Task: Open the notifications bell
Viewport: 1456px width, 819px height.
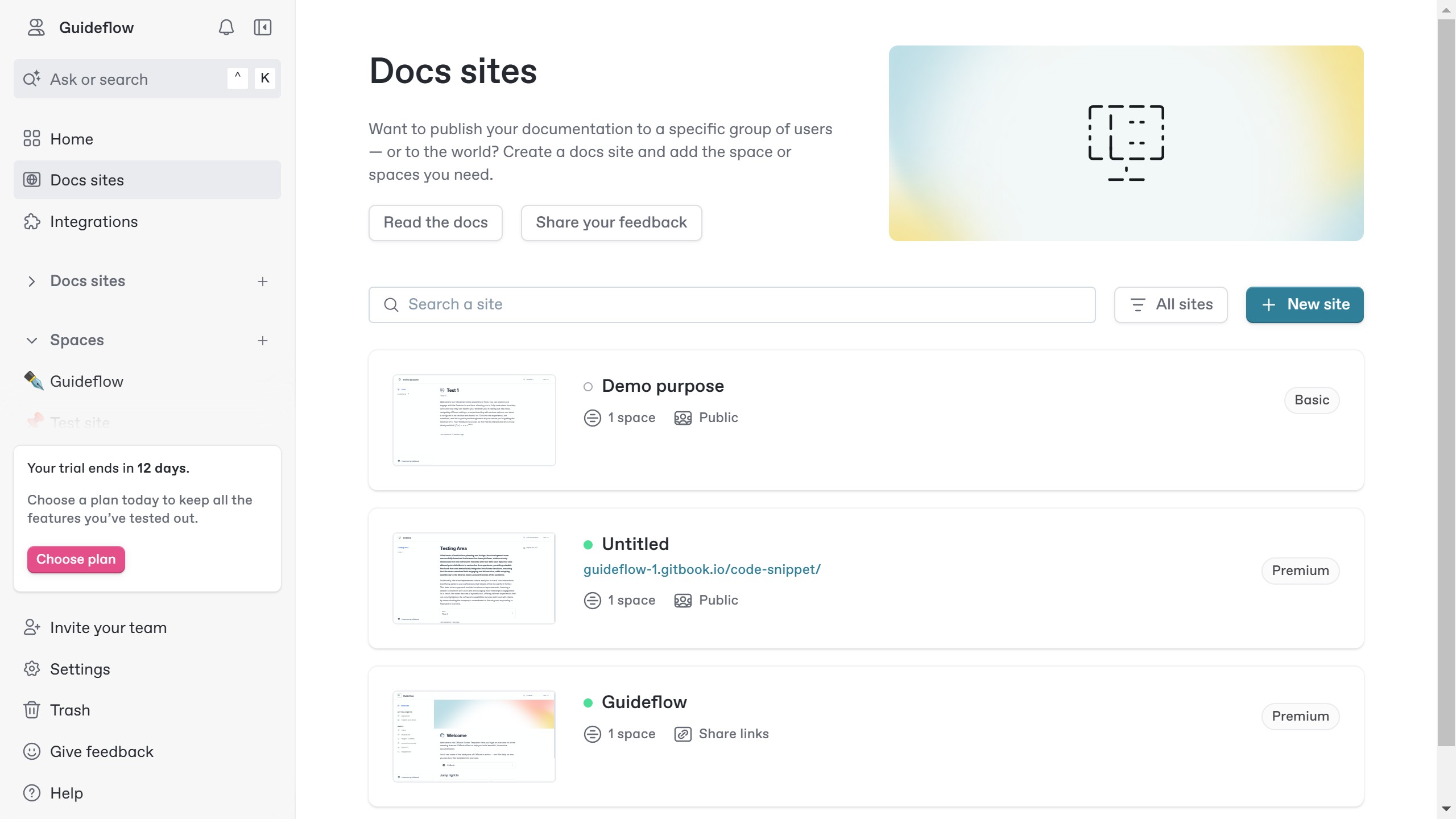Action: point(226,27)
